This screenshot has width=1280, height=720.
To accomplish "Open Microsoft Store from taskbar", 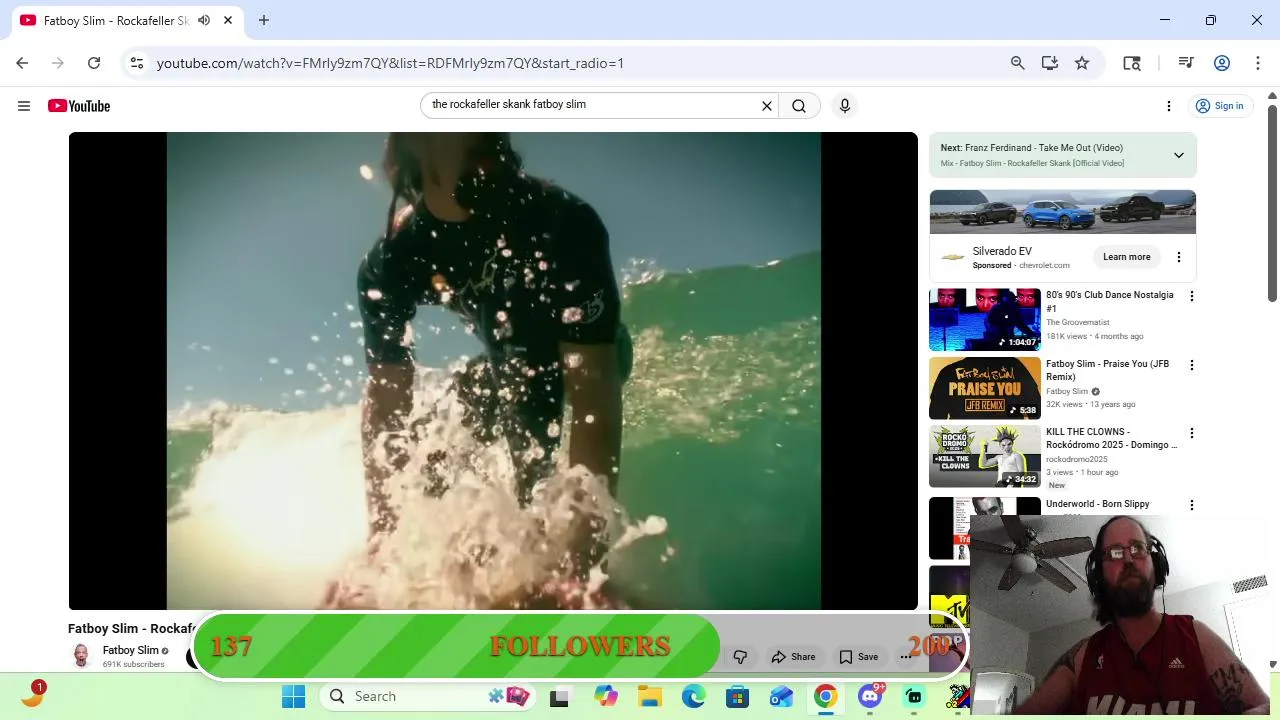I will coord(737,697).
